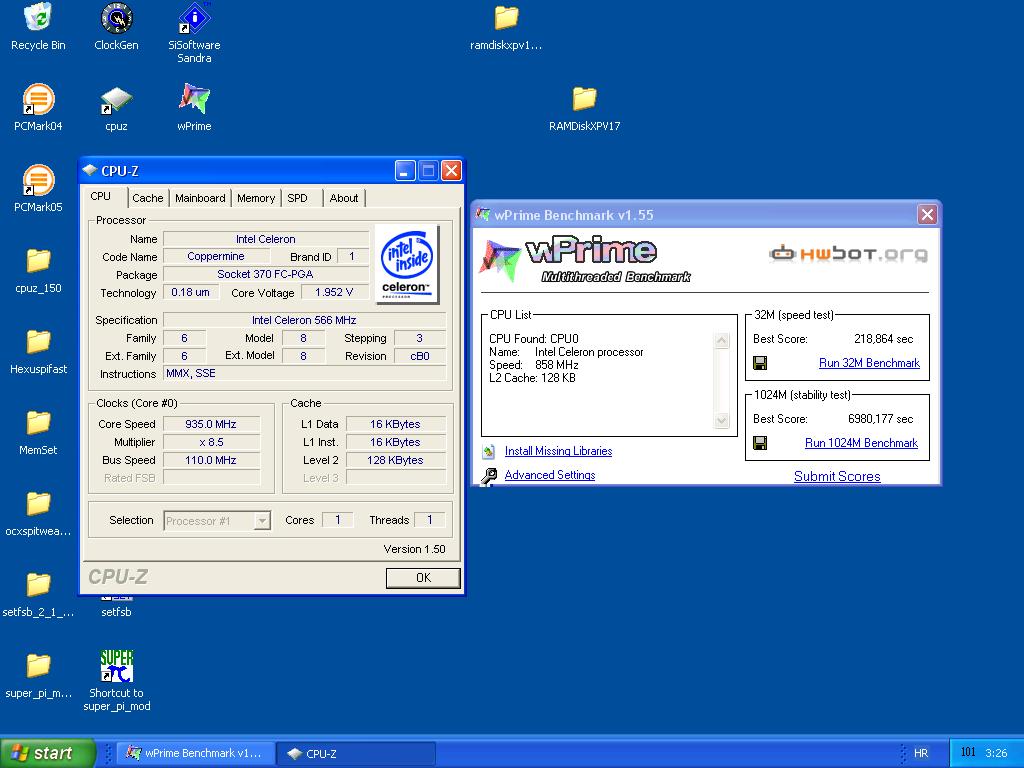
Task: Switch to the CPU tab in CPU-Z
Action: 101,197
